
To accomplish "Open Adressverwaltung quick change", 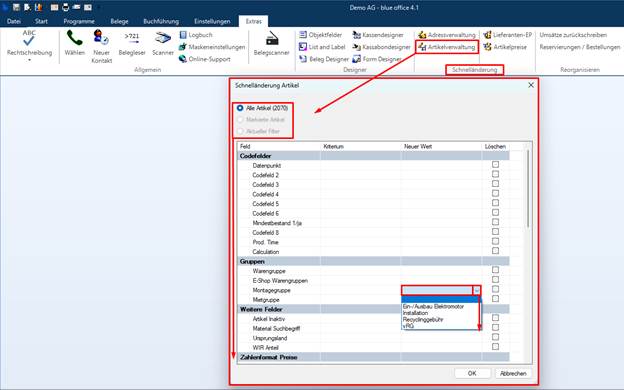I will tap(447, 35).
